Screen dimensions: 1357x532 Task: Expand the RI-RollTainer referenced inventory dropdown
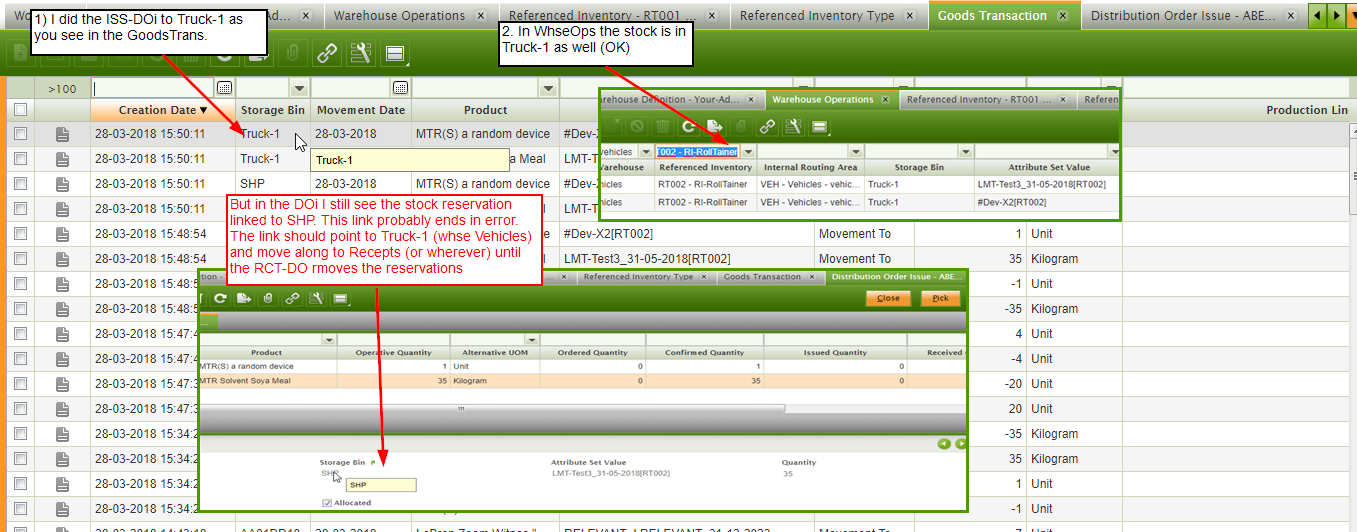748,151
